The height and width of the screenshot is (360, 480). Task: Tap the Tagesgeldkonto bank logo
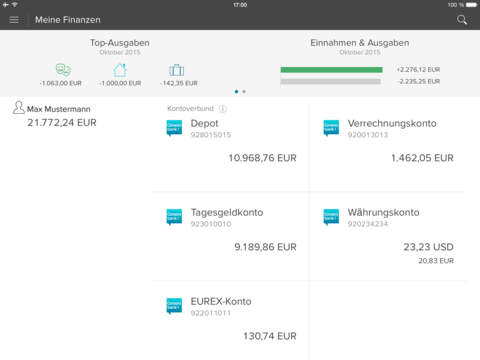pos(174,217)
